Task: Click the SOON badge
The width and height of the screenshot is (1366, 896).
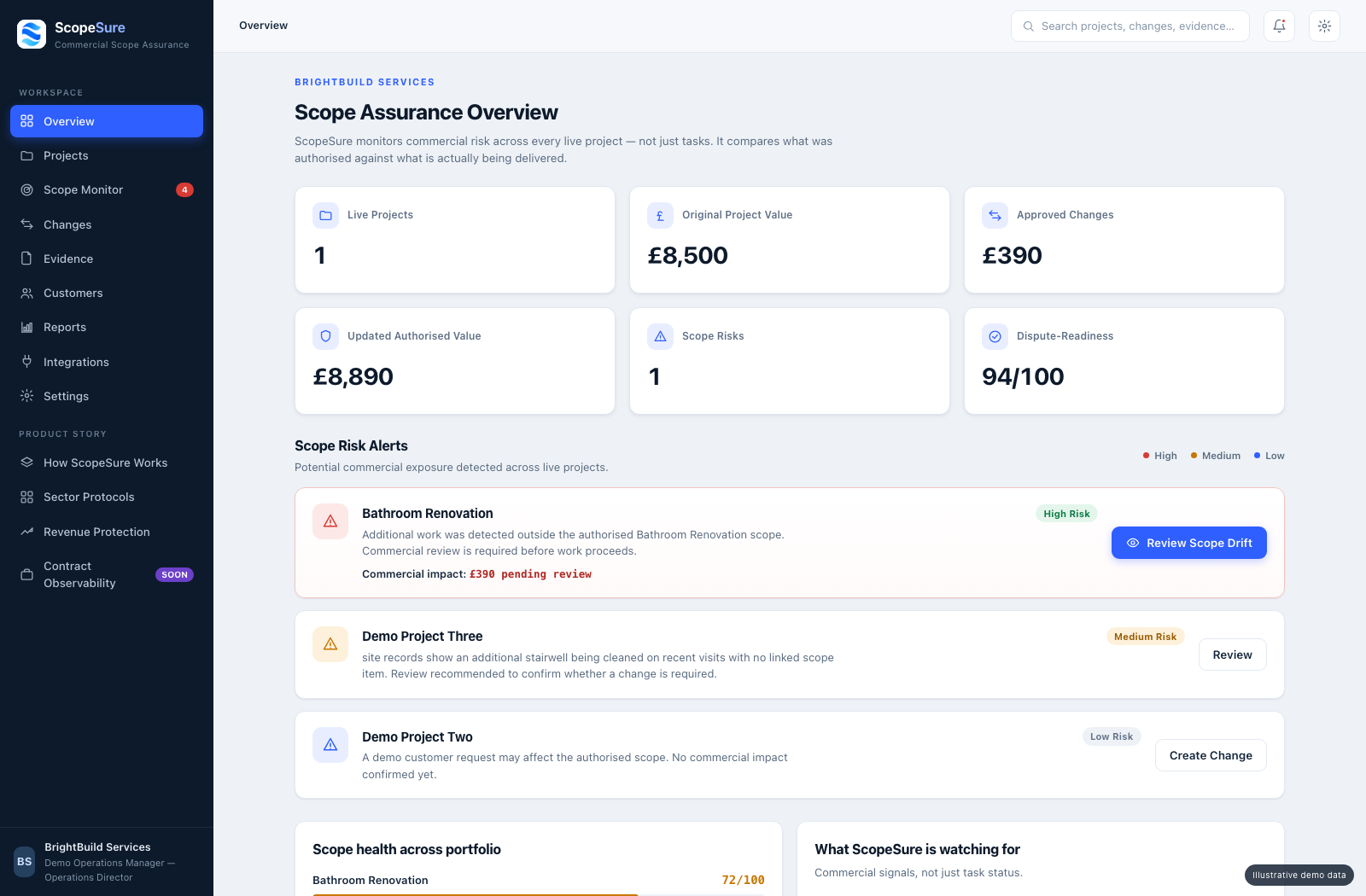Action: pos(174,575)
